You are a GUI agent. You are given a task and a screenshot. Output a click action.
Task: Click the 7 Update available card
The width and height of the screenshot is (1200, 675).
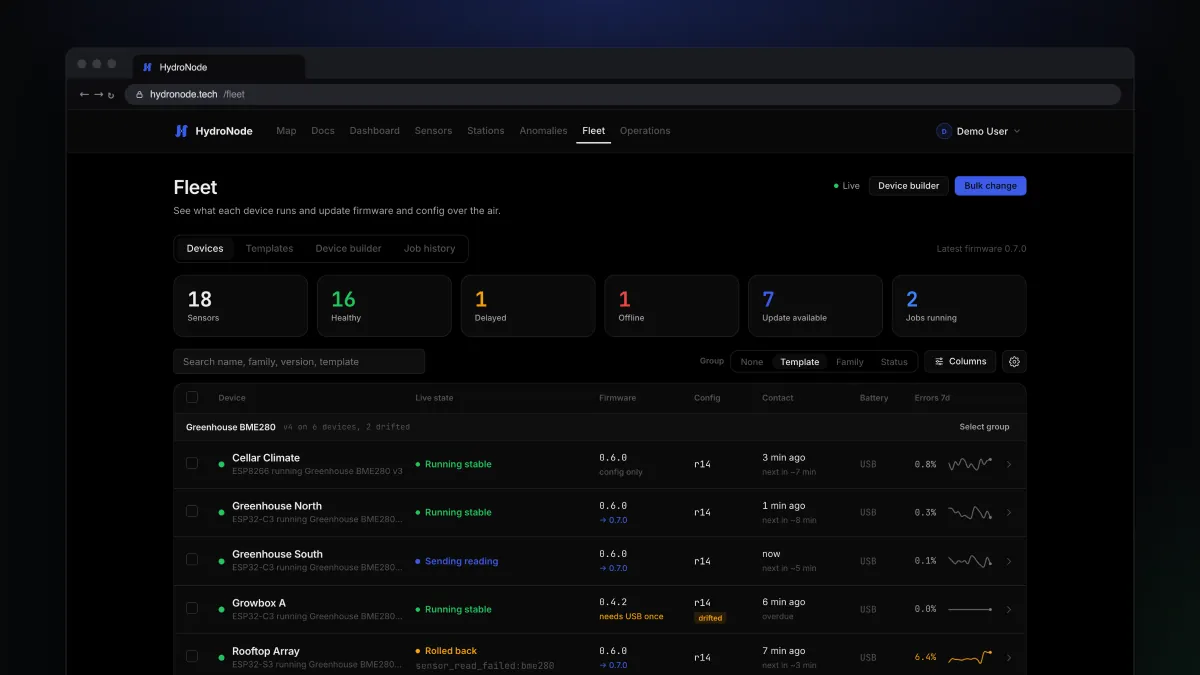pyautogui.click(x=815, y=306)
